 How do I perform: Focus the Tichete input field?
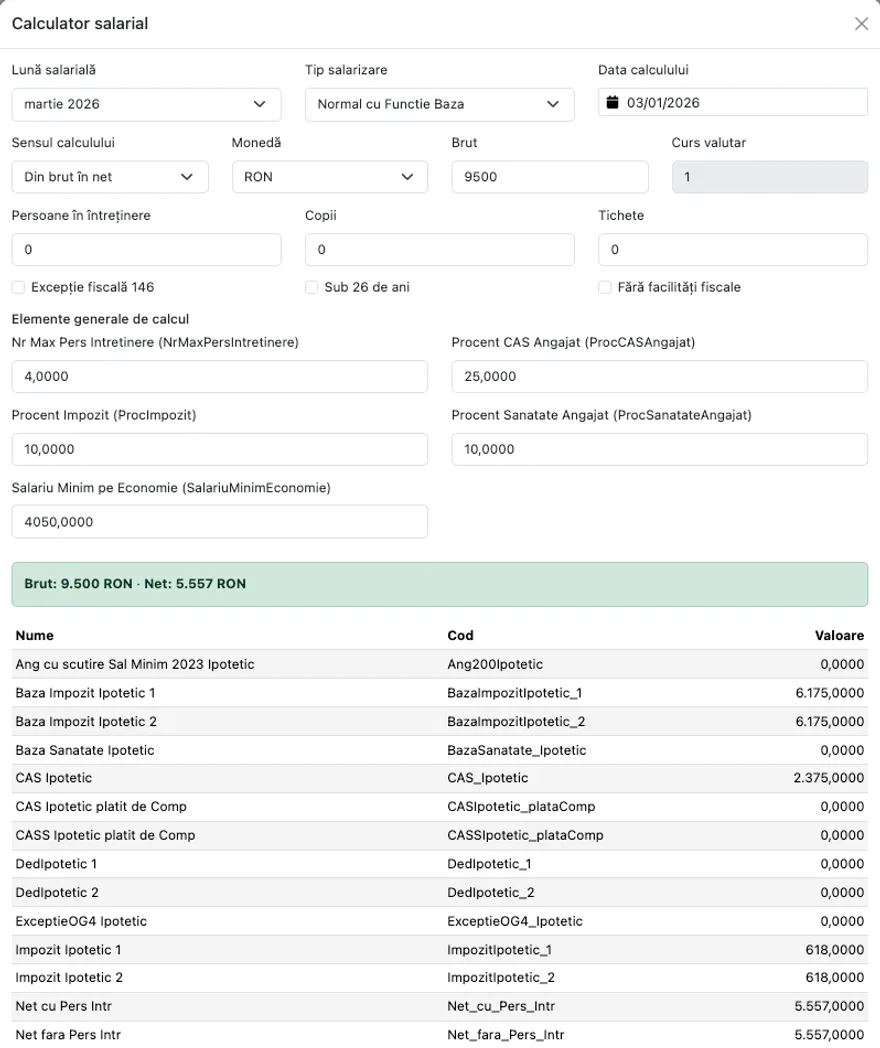(x=733, y=250)
